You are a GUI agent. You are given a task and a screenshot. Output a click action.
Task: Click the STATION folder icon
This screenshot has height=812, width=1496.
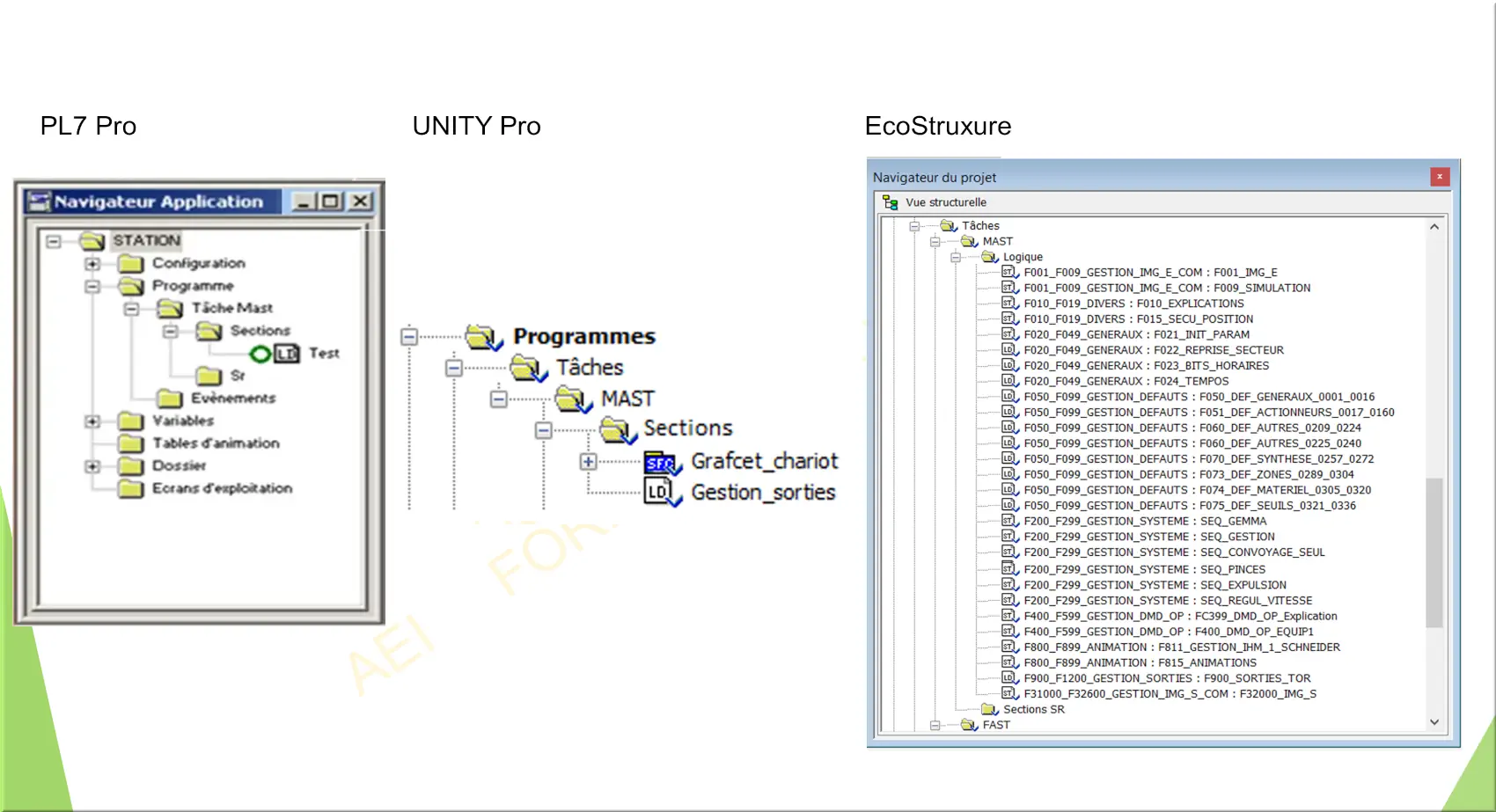point(92,240)
